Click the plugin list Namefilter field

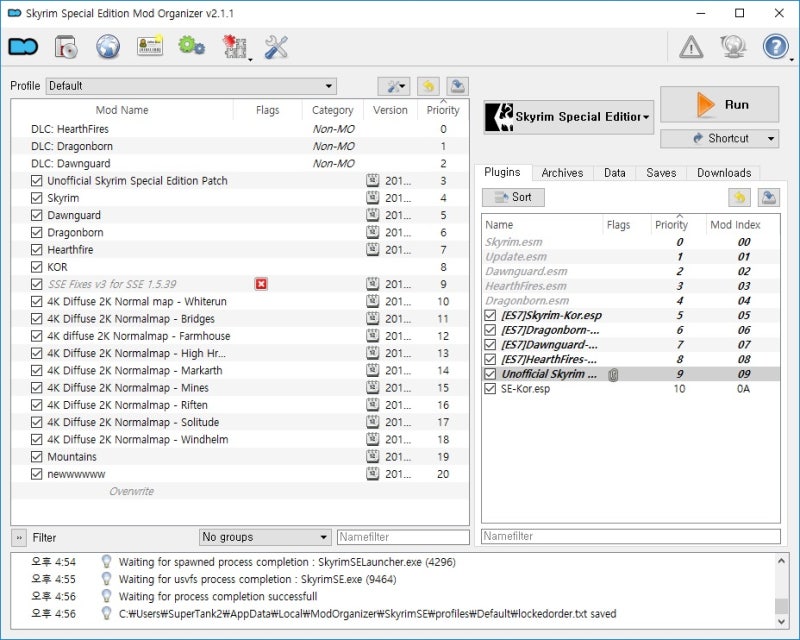pos(631,536)
